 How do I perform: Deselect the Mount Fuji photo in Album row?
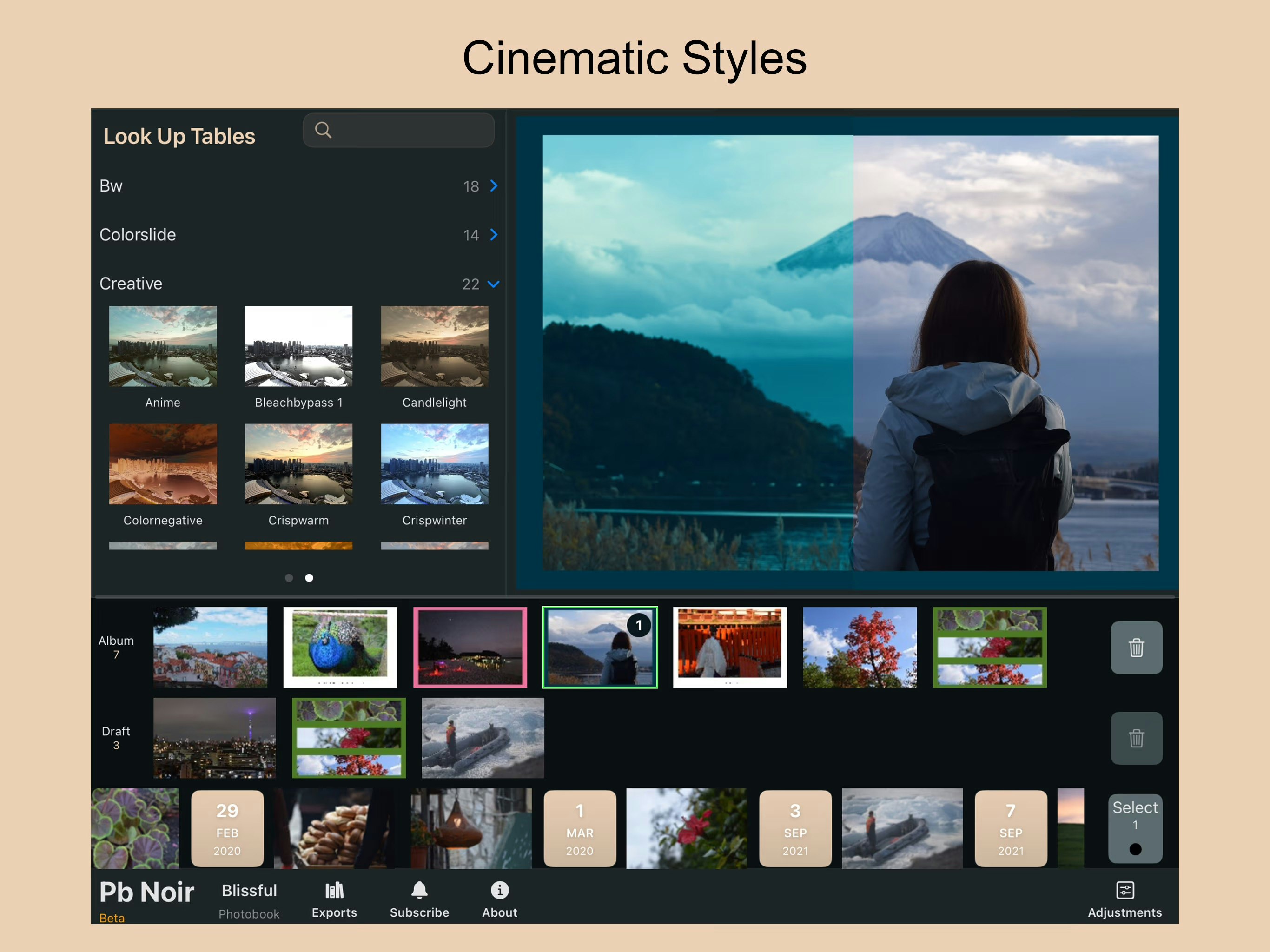tap(599, 647)
